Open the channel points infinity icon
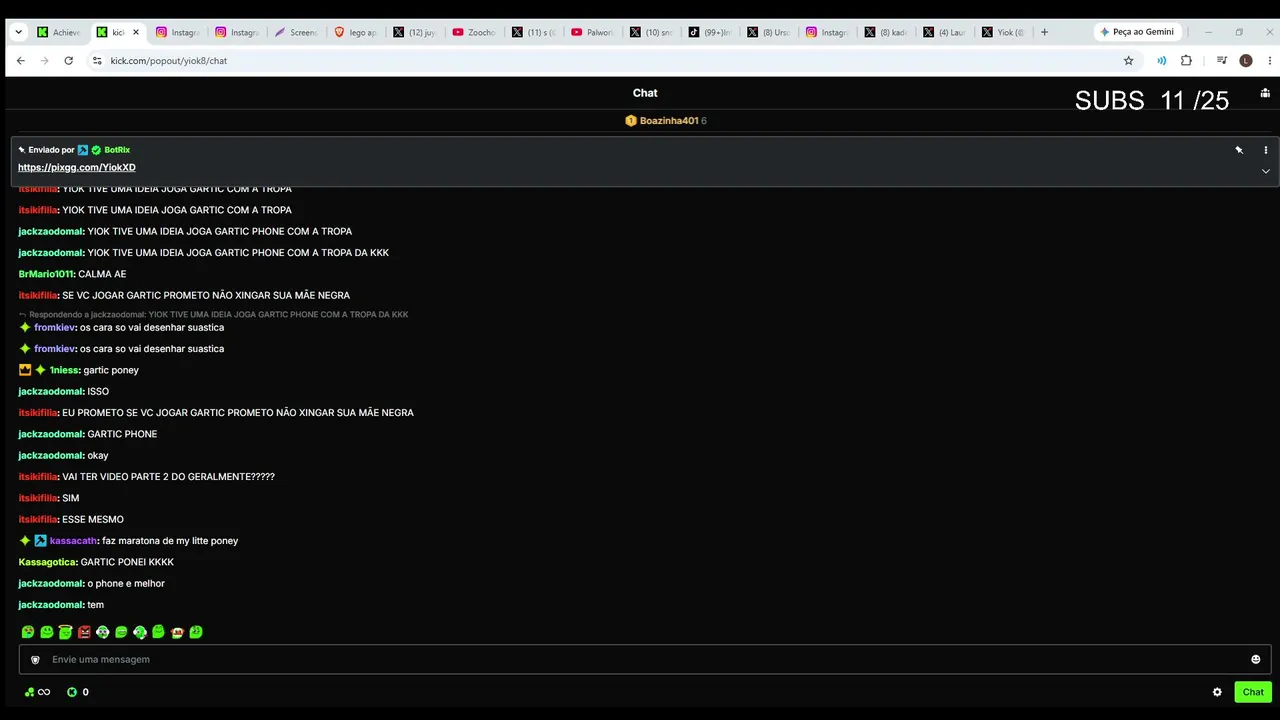Screen dimensions: 1280x720 37,692
